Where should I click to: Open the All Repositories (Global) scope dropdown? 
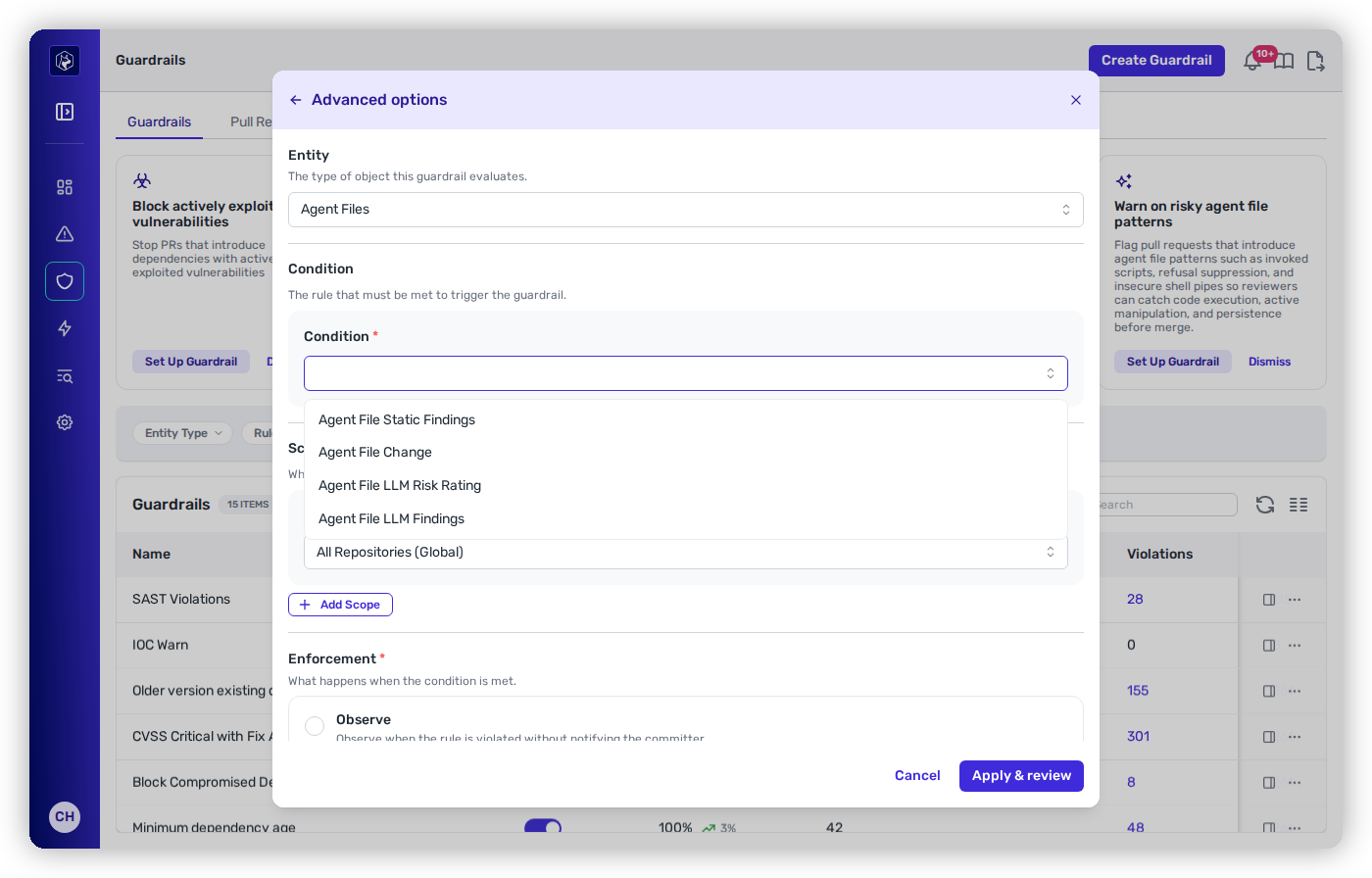click(686, 553)
